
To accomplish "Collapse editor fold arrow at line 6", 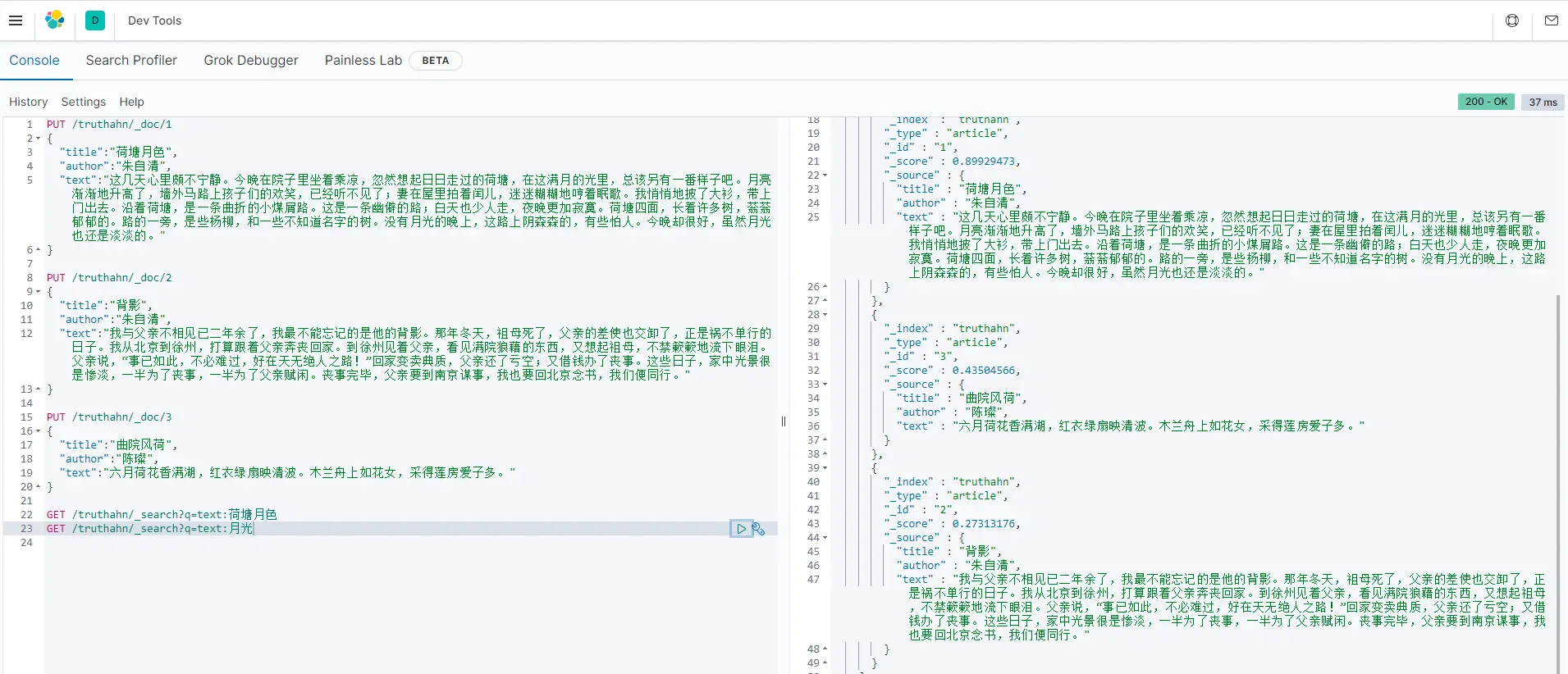I will coord(39,250).
